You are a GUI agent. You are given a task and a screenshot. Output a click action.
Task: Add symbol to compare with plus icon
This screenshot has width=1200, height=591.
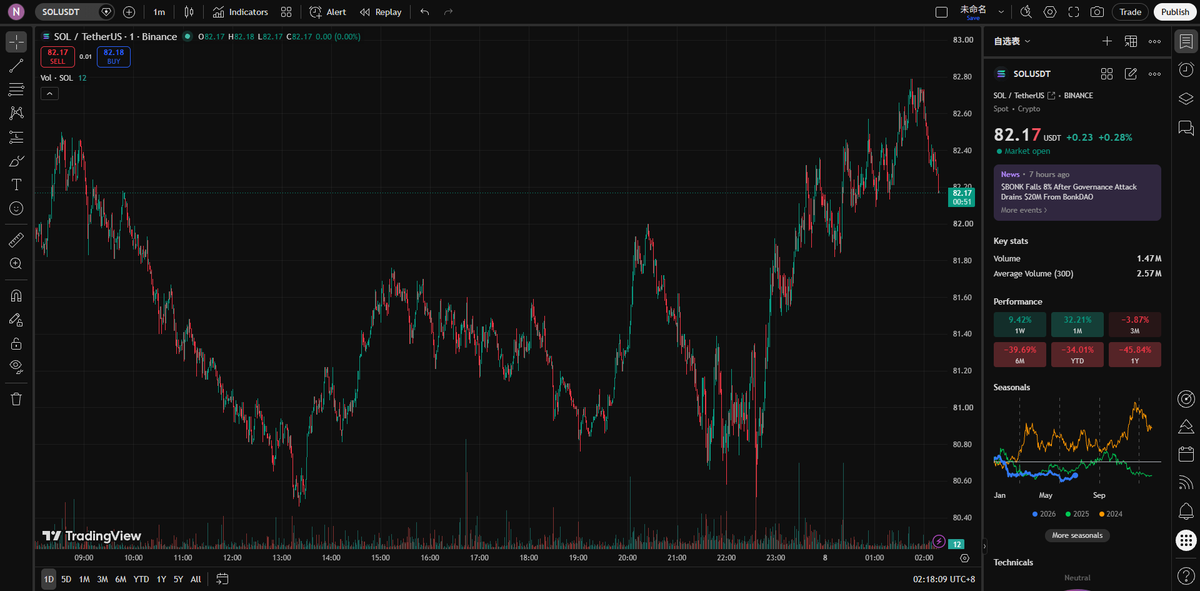[129, 12]
